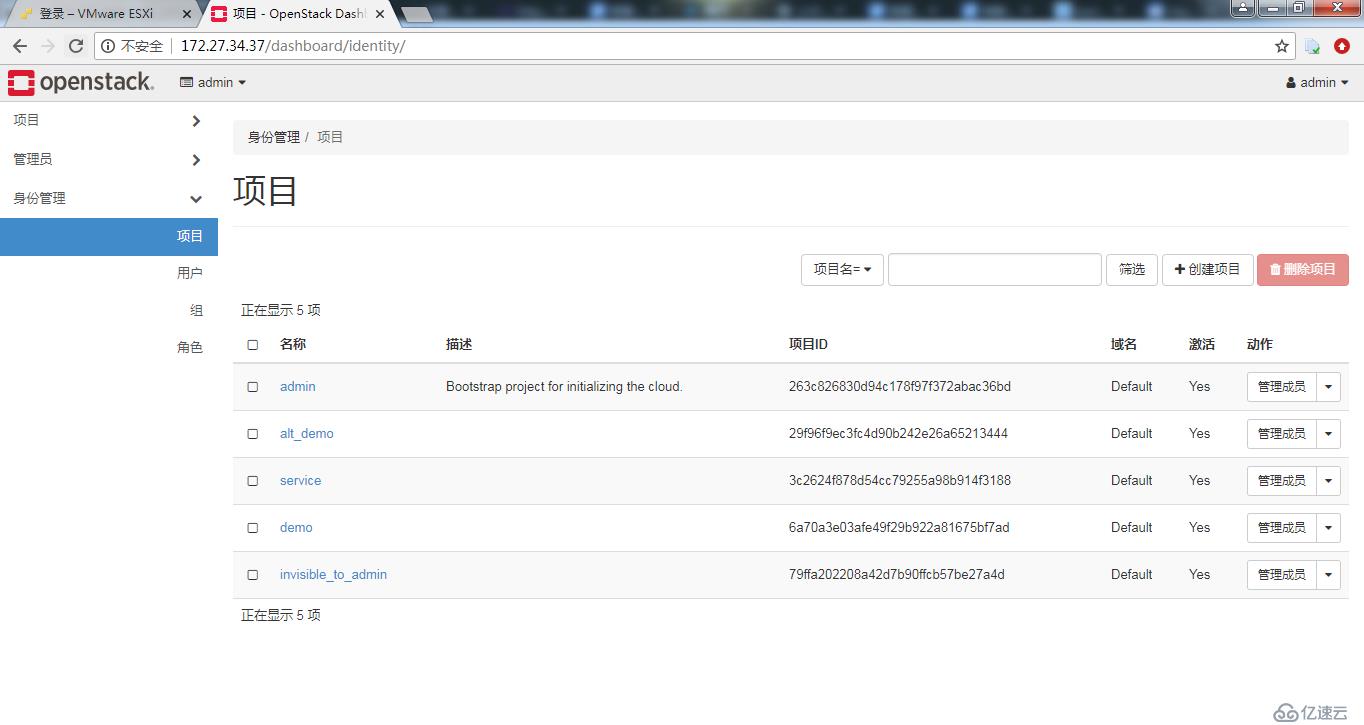This screenshot has height=725, width=1364.
Task: Open the admin project link
Action: [x=297, y=387]
